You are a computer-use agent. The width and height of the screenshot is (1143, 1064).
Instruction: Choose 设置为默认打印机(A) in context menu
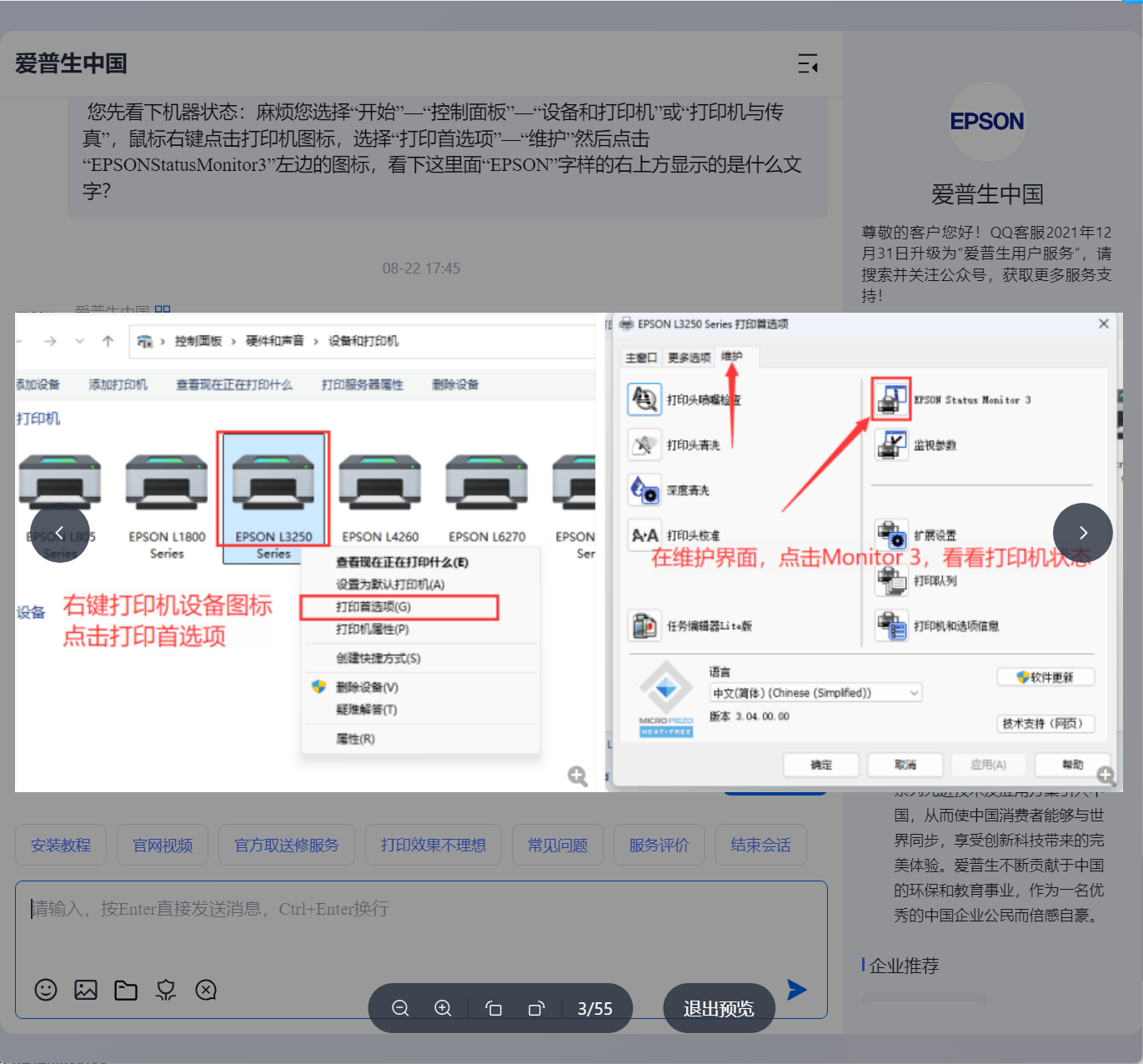pos(390,585)
